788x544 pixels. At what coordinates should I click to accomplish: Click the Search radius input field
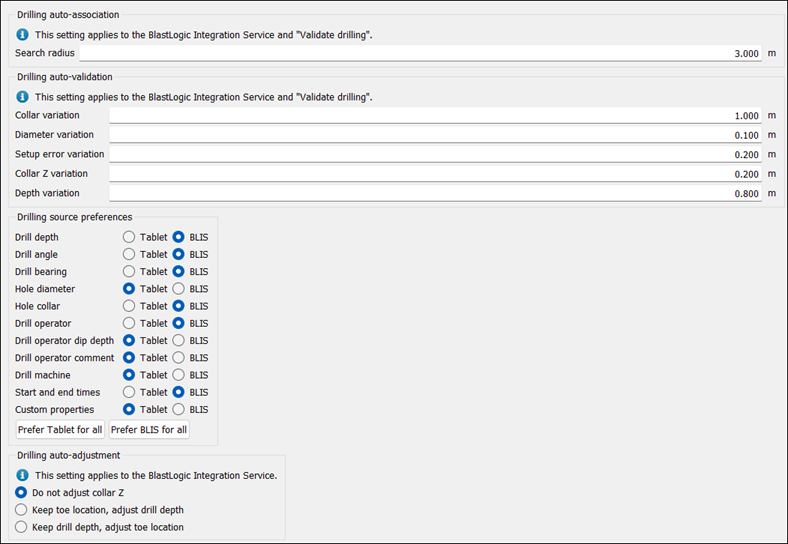[x=420, y=53]
